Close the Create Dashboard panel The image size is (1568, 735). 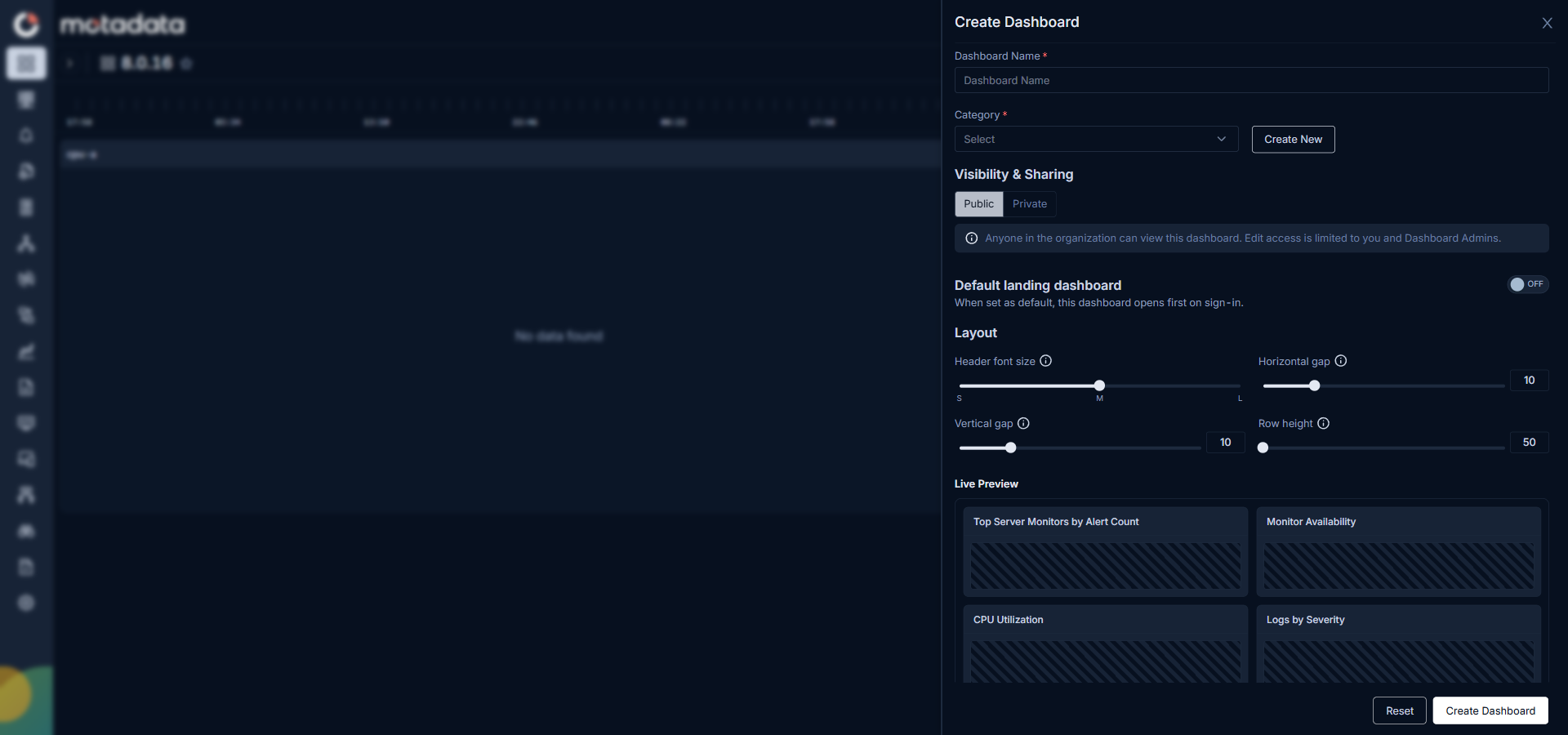click(x=1547, y=23)
